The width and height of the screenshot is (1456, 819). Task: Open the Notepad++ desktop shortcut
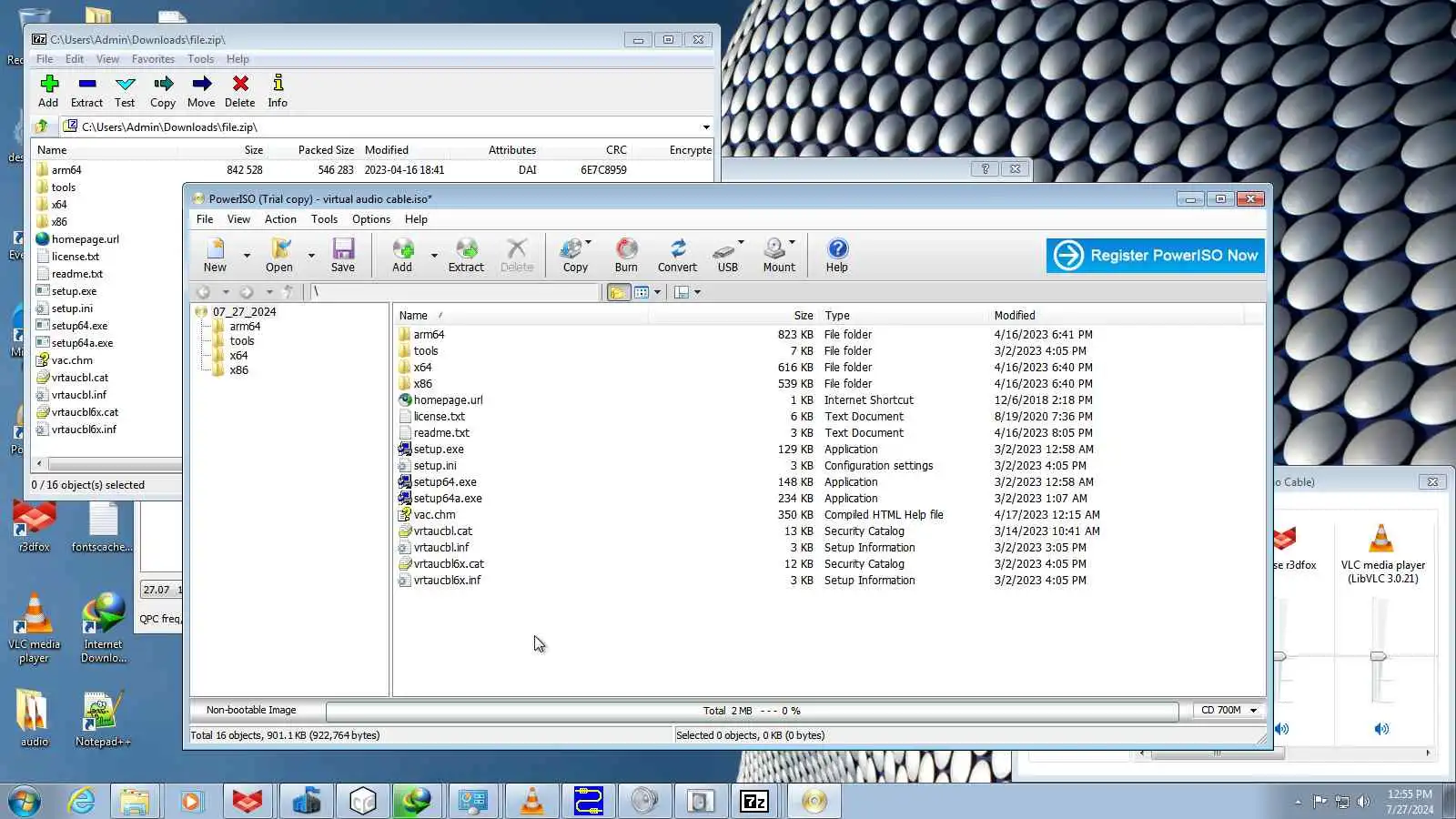tap(102, 719)
